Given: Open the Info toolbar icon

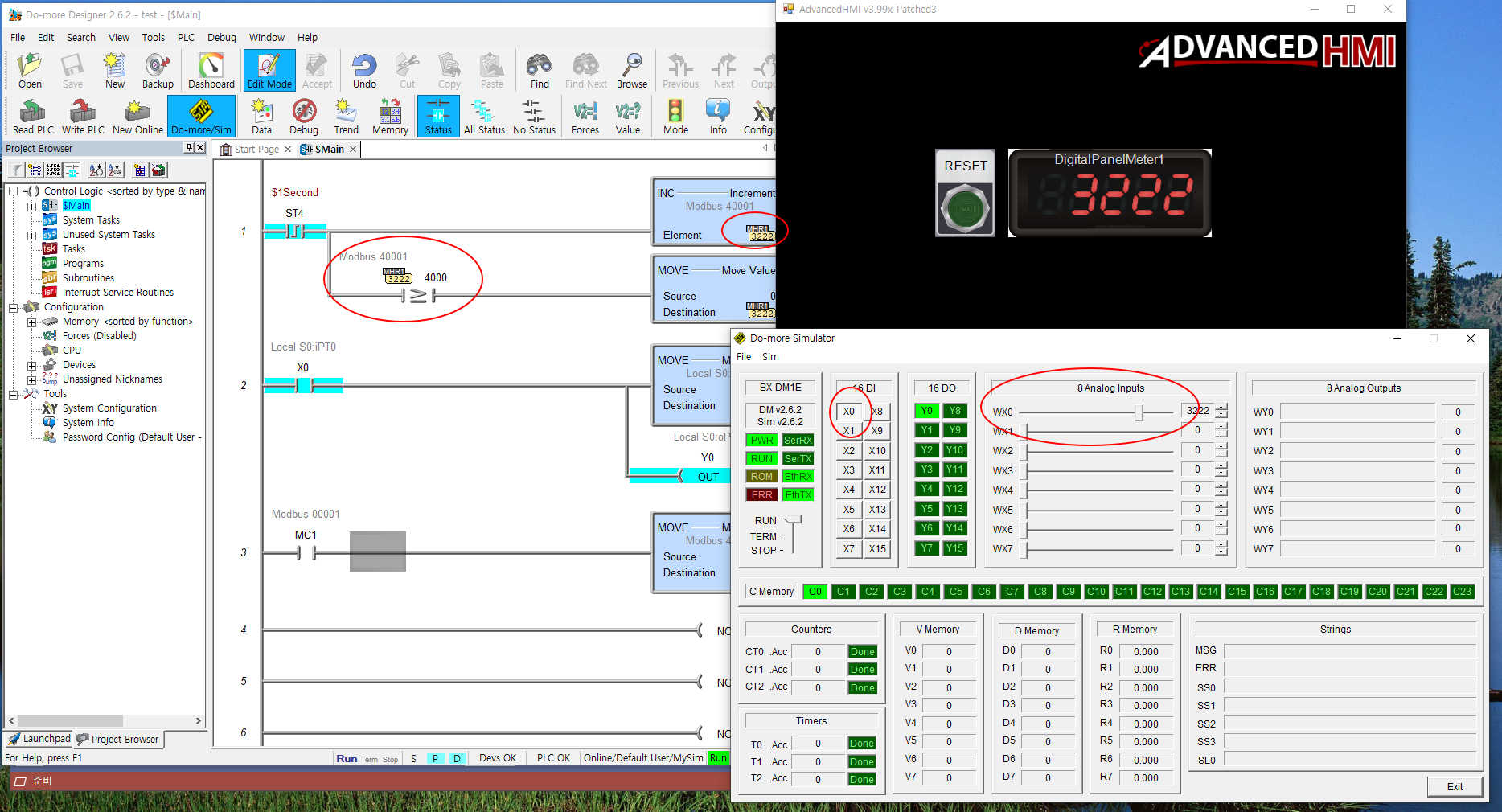Looking at the screenshot, I should [718, 117].
